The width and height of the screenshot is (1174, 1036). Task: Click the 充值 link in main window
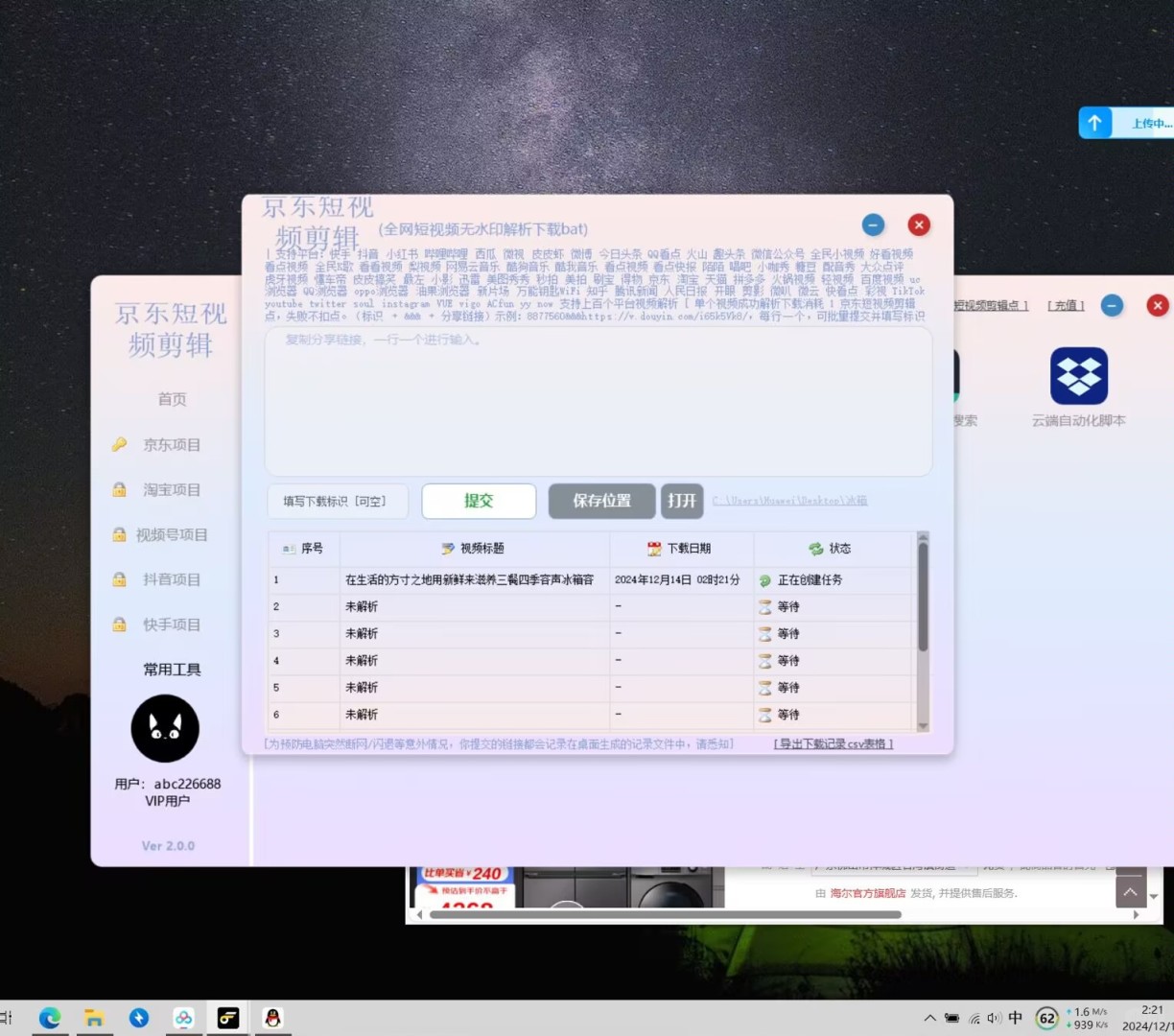click(x=1066, y=305)
